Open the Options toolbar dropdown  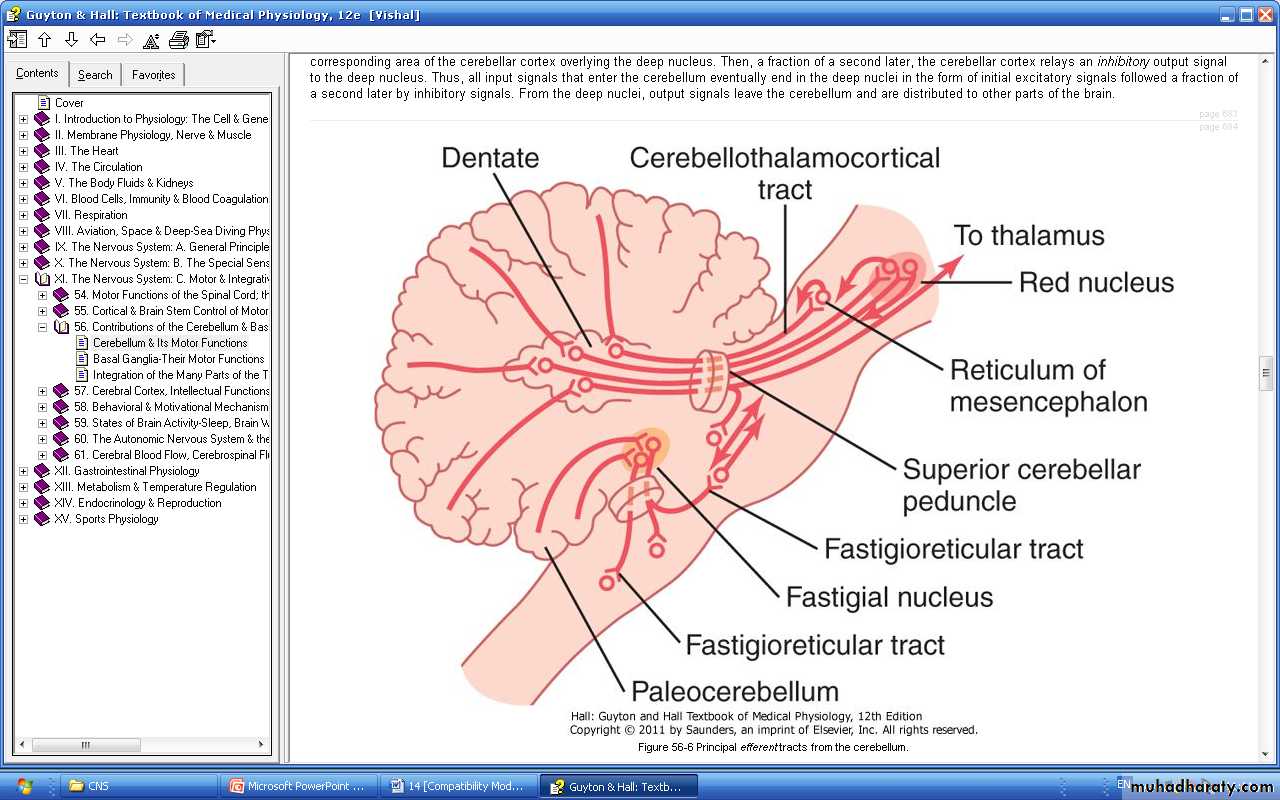[206, 40]
